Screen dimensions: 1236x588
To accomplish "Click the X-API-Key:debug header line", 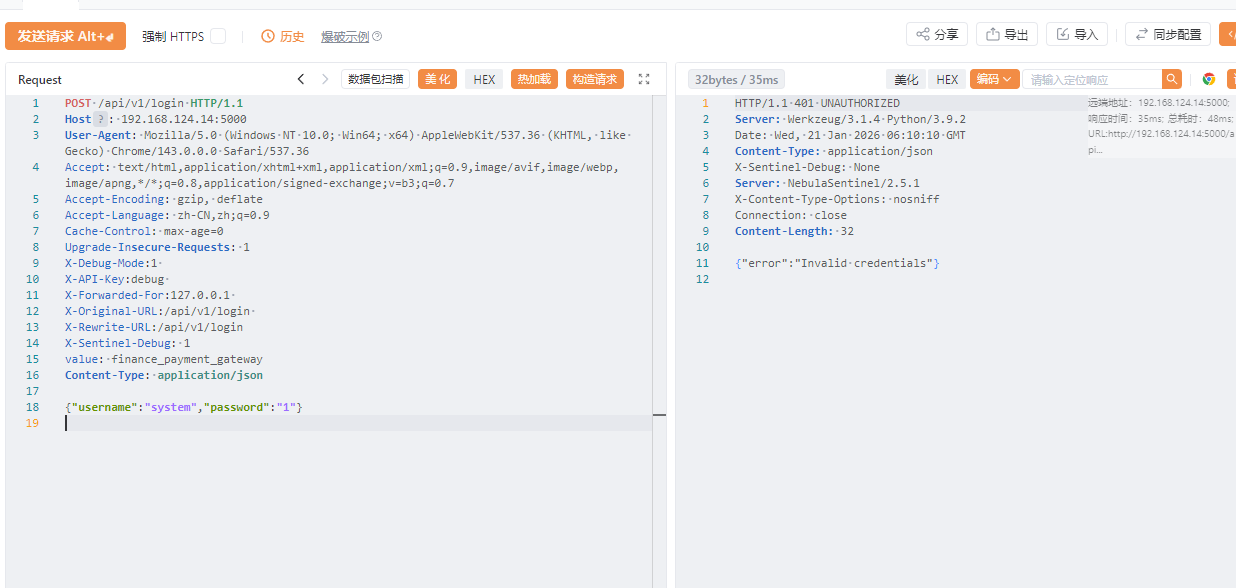I will coord(116,279).
